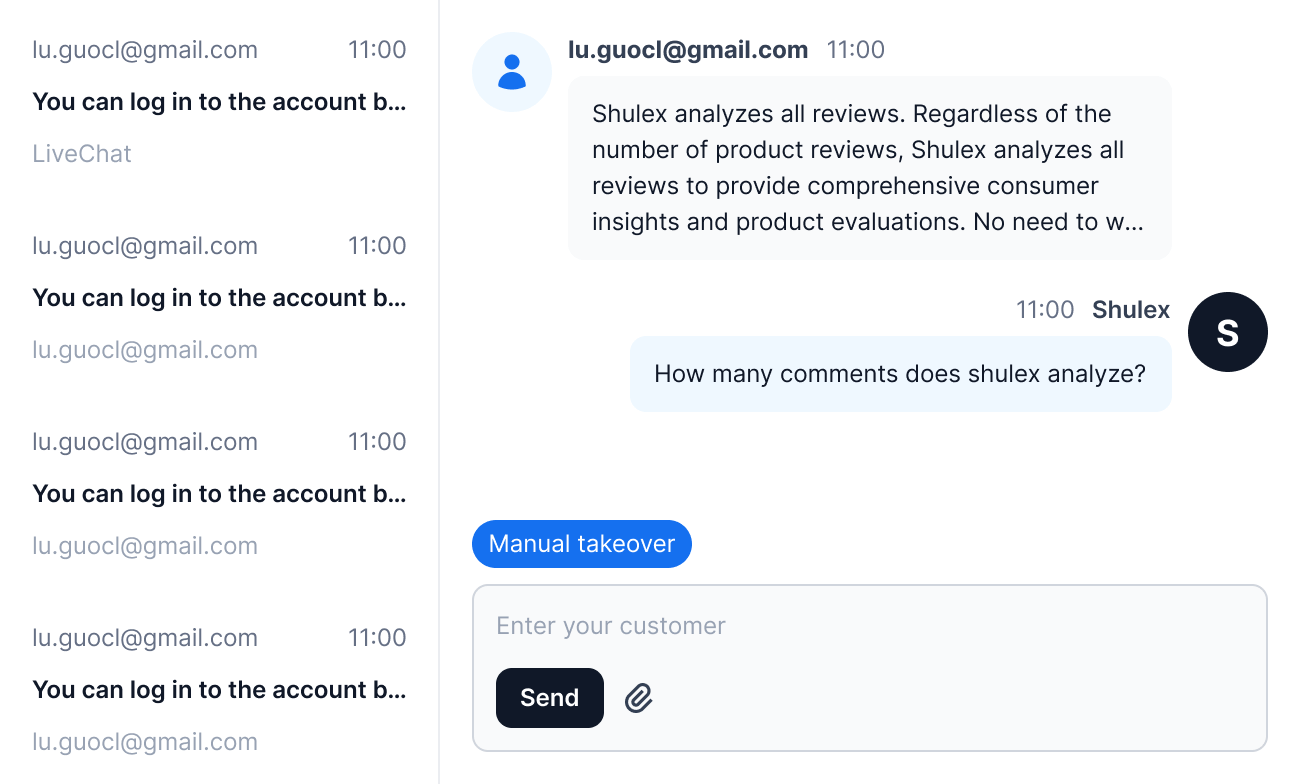Click the customer avatar icon
Screen dimensions: 1300x784
[x=512, y=72]
